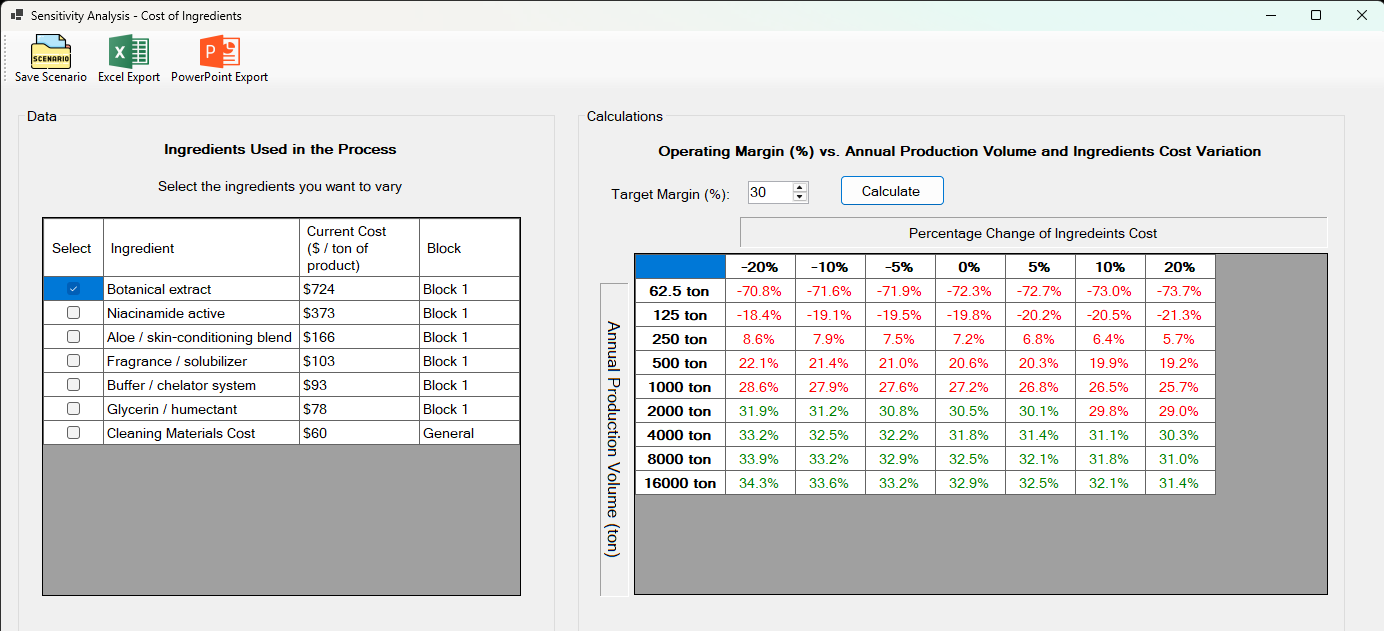Maximize the Sensitivity Analysis window
This screenshot has width=1384, height=631.
click(1316, 15)
